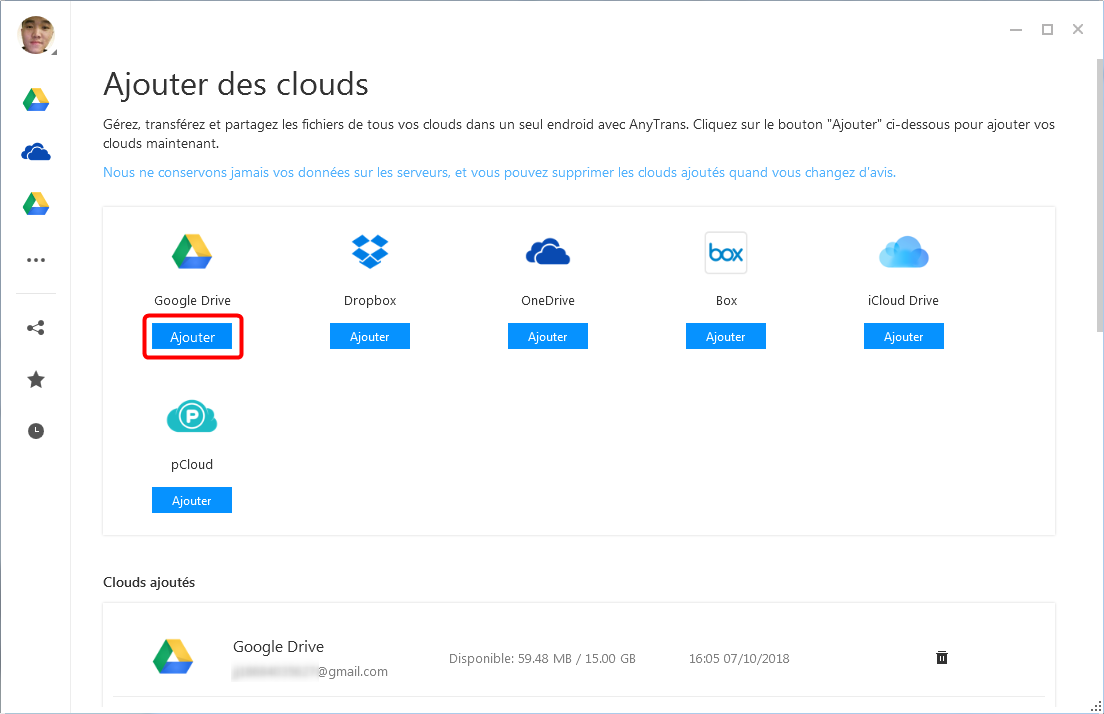
Task: Click Ajouter under Dropbox
Action: coord(370,337)
